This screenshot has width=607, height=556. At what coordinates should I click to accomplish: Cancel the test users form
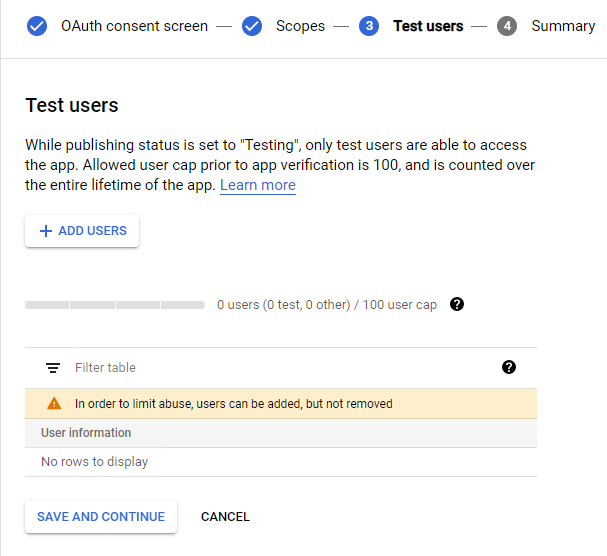(x=225, y=517)
